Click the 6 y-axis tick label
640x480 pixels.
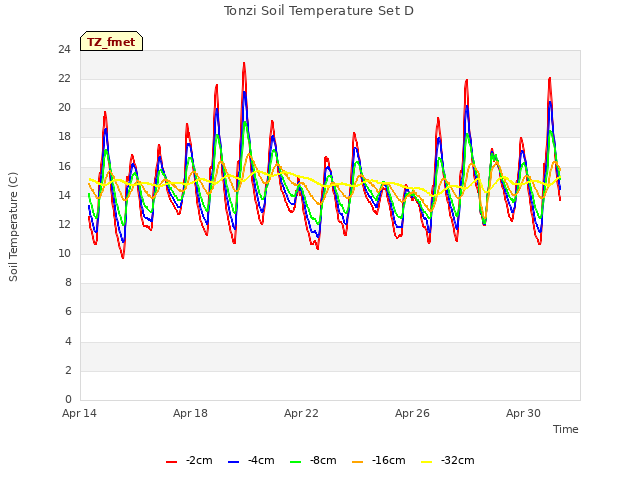(x=68, y=312)
